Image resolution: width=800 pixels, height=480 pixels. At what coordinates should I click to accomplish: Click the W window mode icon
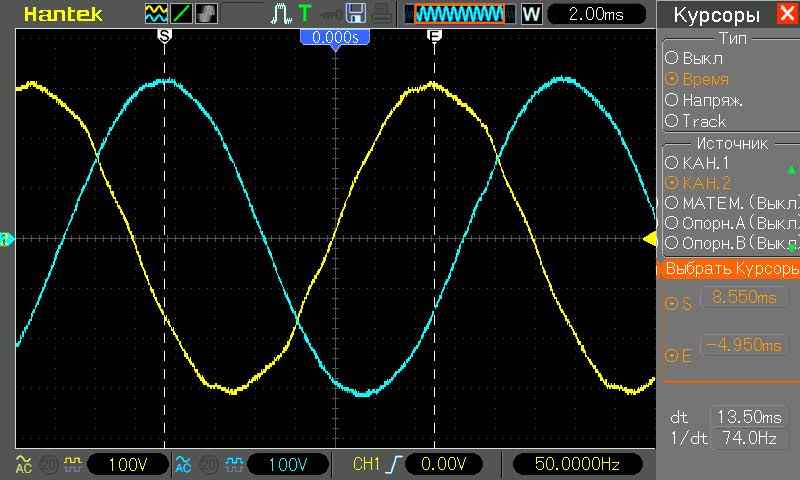531,14
